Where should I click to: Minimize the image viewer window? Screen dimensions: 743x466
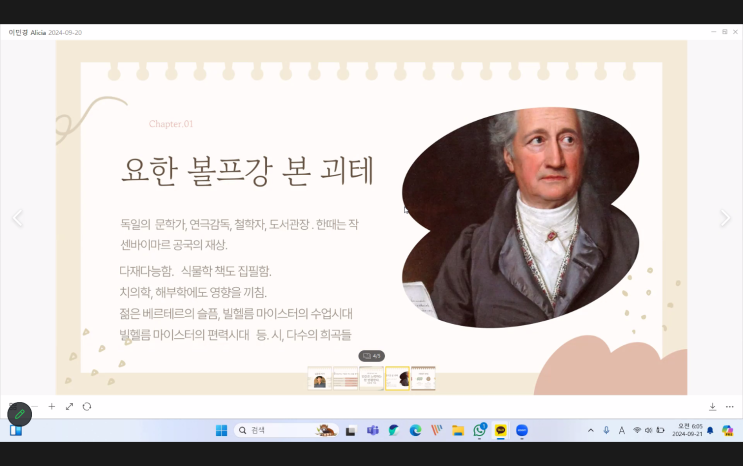pos(714,32)
